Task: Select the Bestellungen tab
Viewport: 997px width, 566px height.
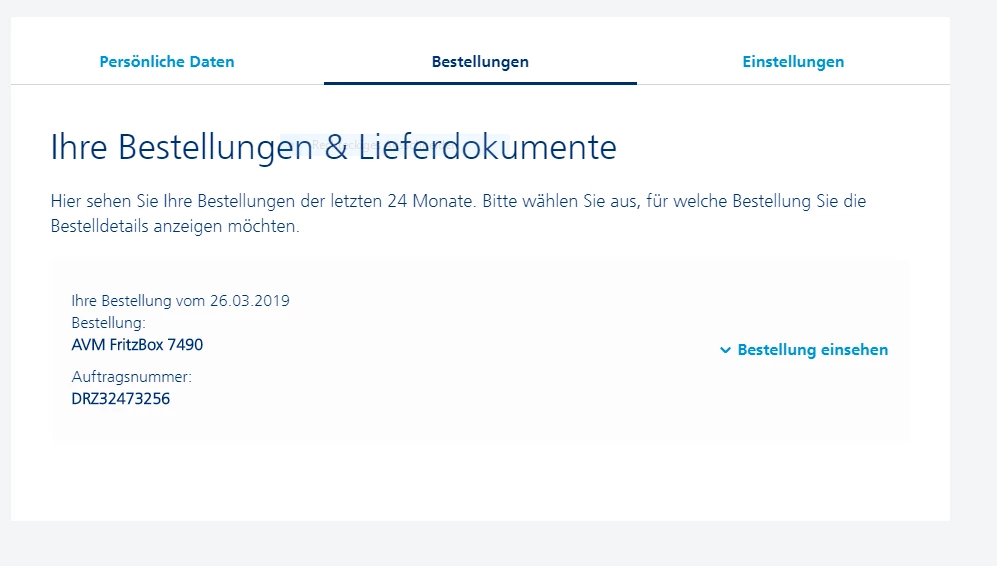Action: [480, 62]
